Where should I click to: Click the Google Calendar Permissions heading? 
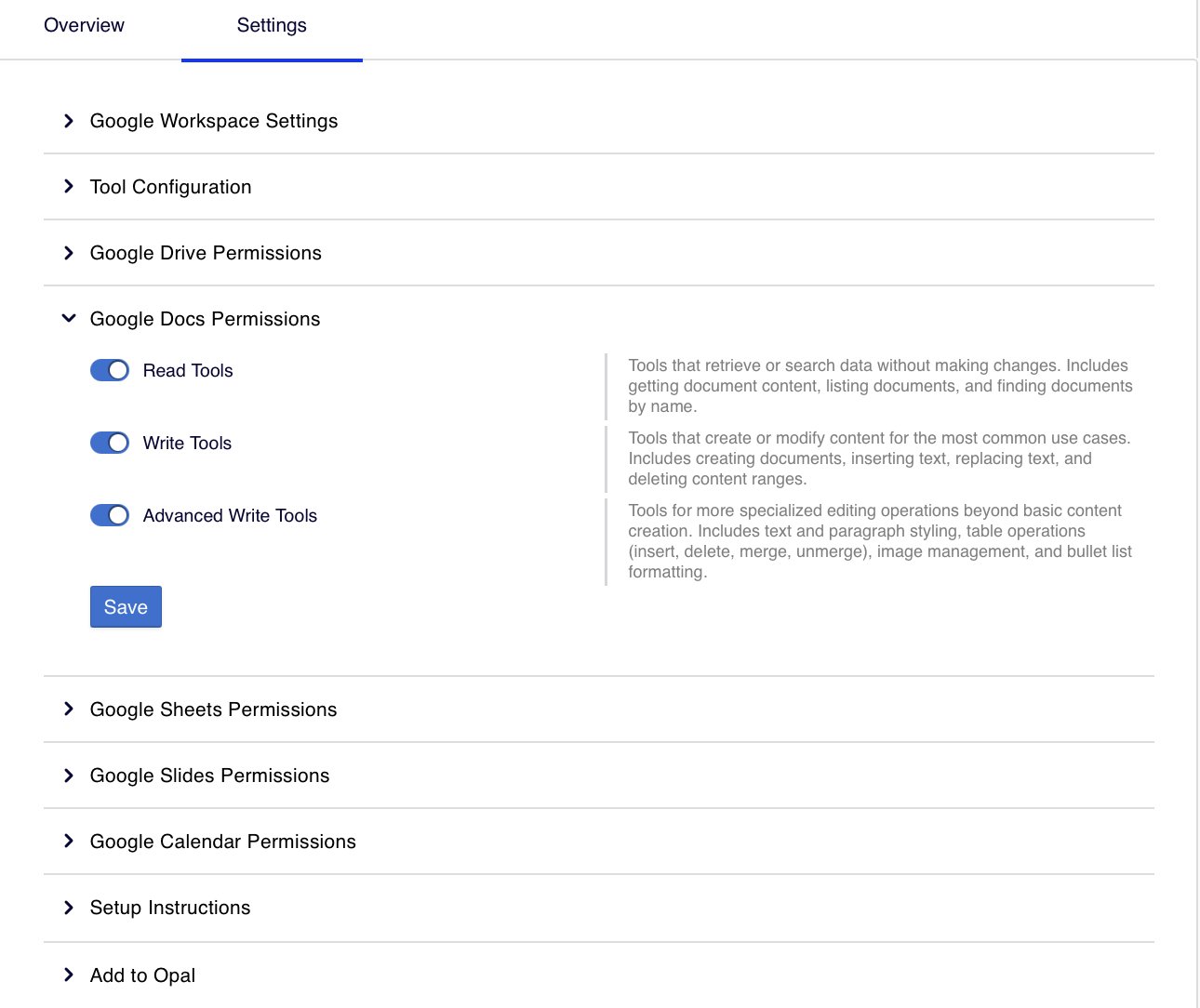tap(222, 842)
